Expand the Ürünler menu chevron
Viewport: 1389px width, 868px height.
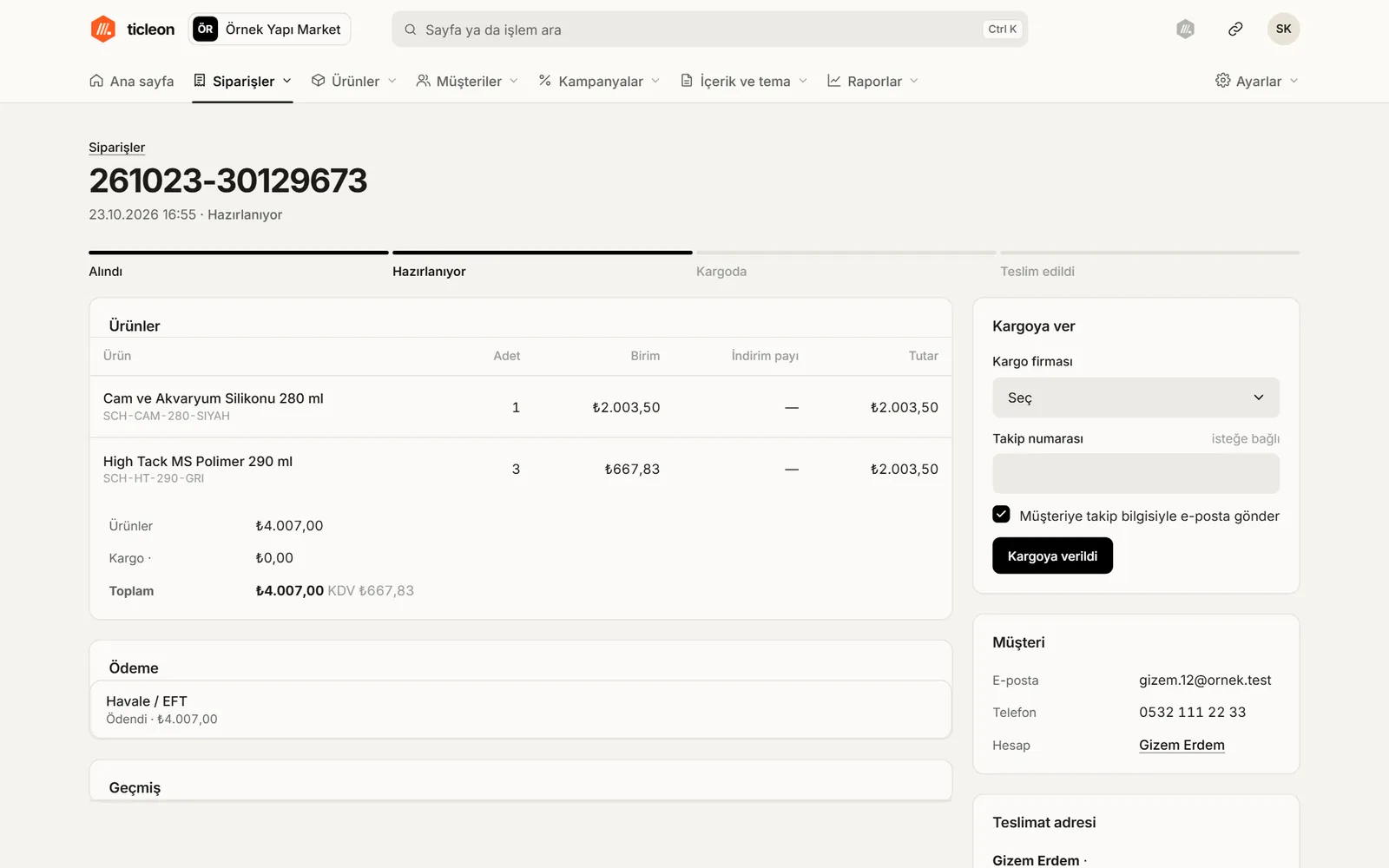(392, 81)
